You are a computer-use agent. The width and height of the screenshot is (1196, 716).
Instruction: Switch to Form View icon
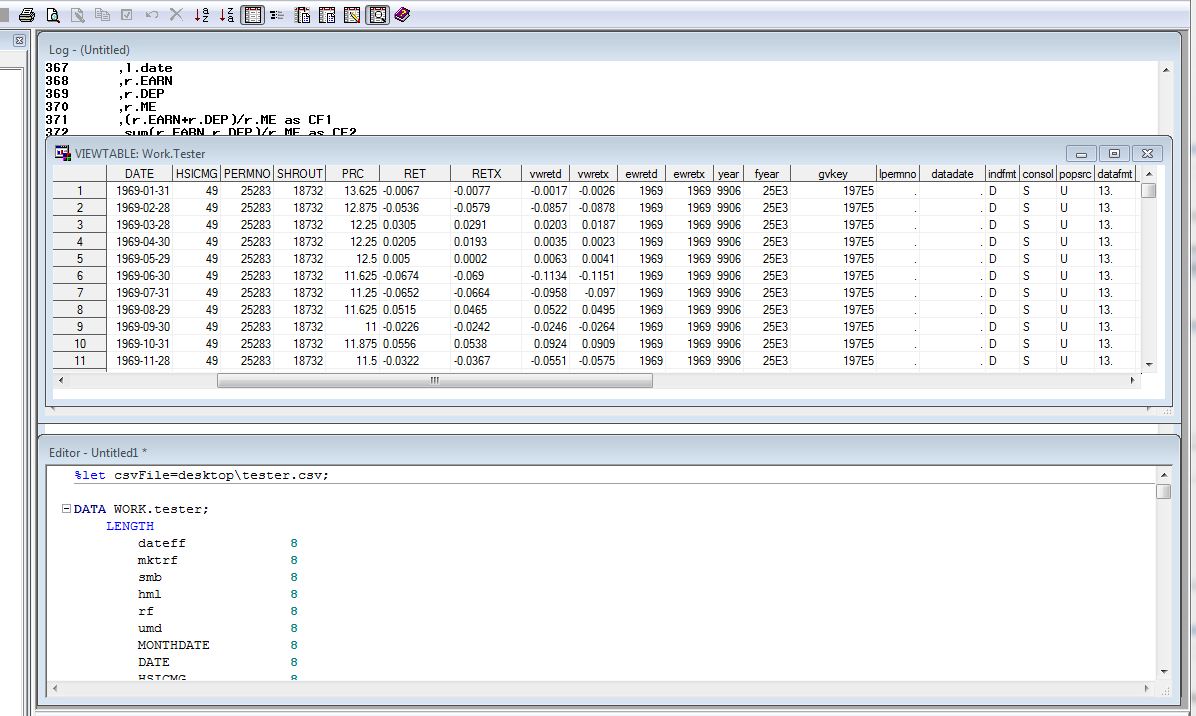click(277, 14)
